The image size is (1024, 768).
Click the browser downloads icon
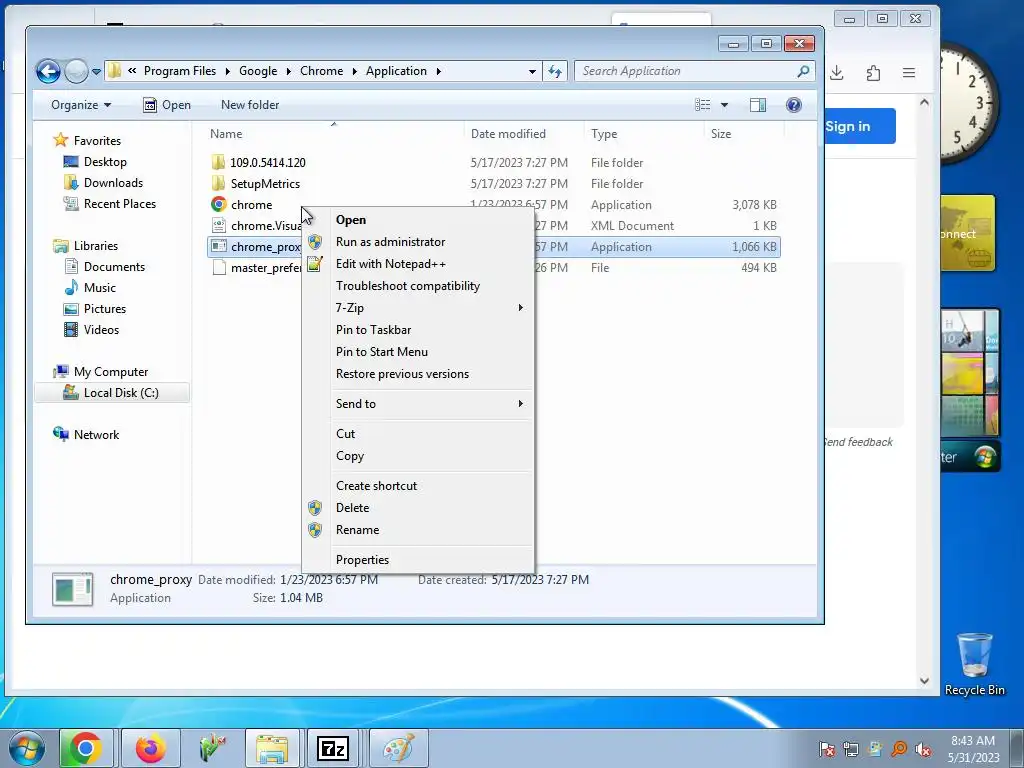(x=837, y=73)
